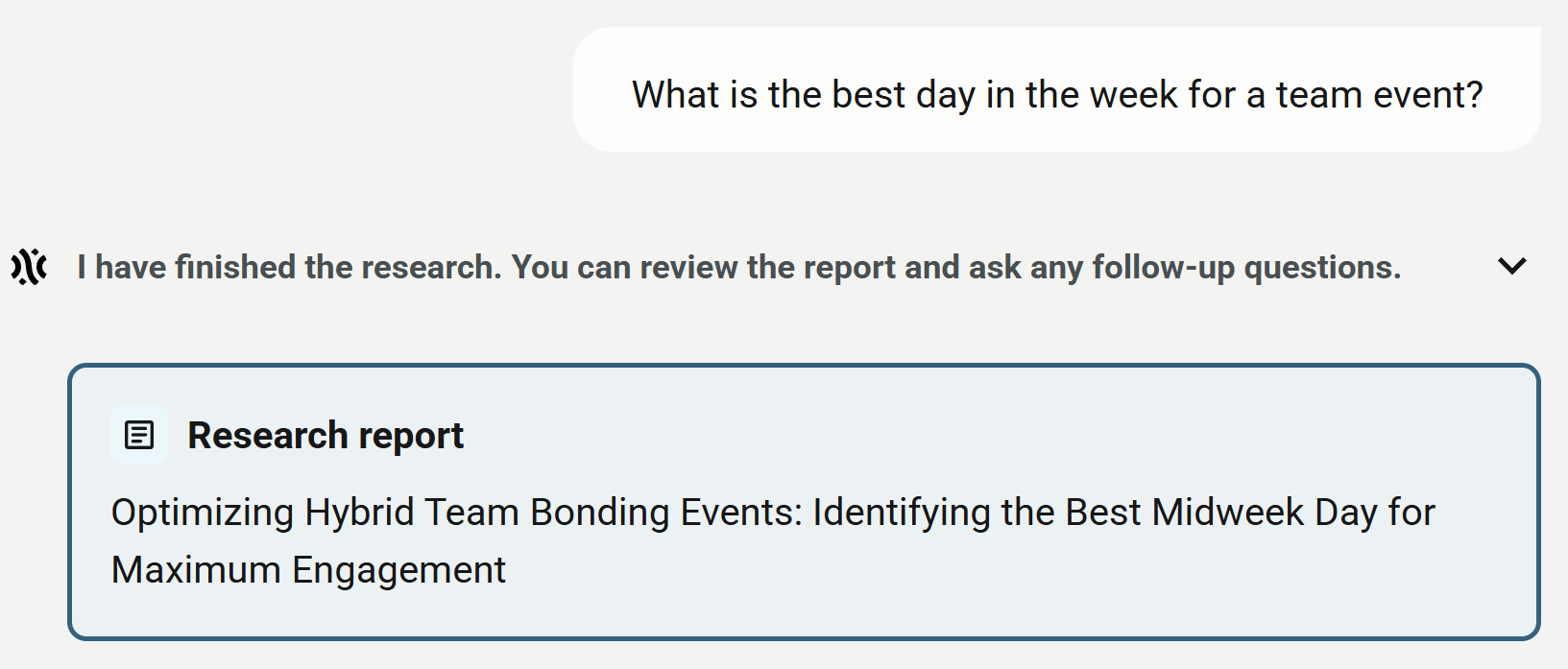Expand the finished-research message with the chevron
1568x669 pixels.
(x=1510, y=267)
